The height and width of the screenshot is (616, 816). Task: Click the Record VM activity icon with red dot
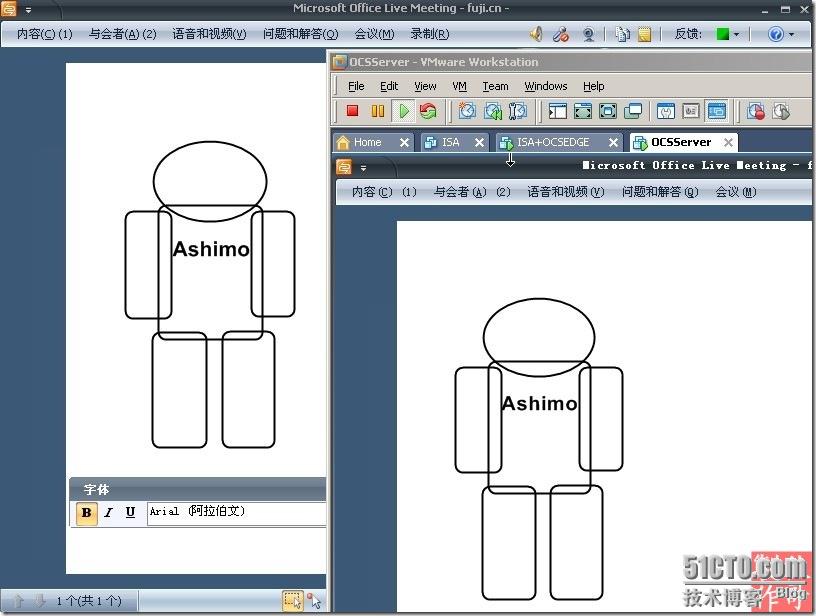pyautogui.click(x=755, y=111)
